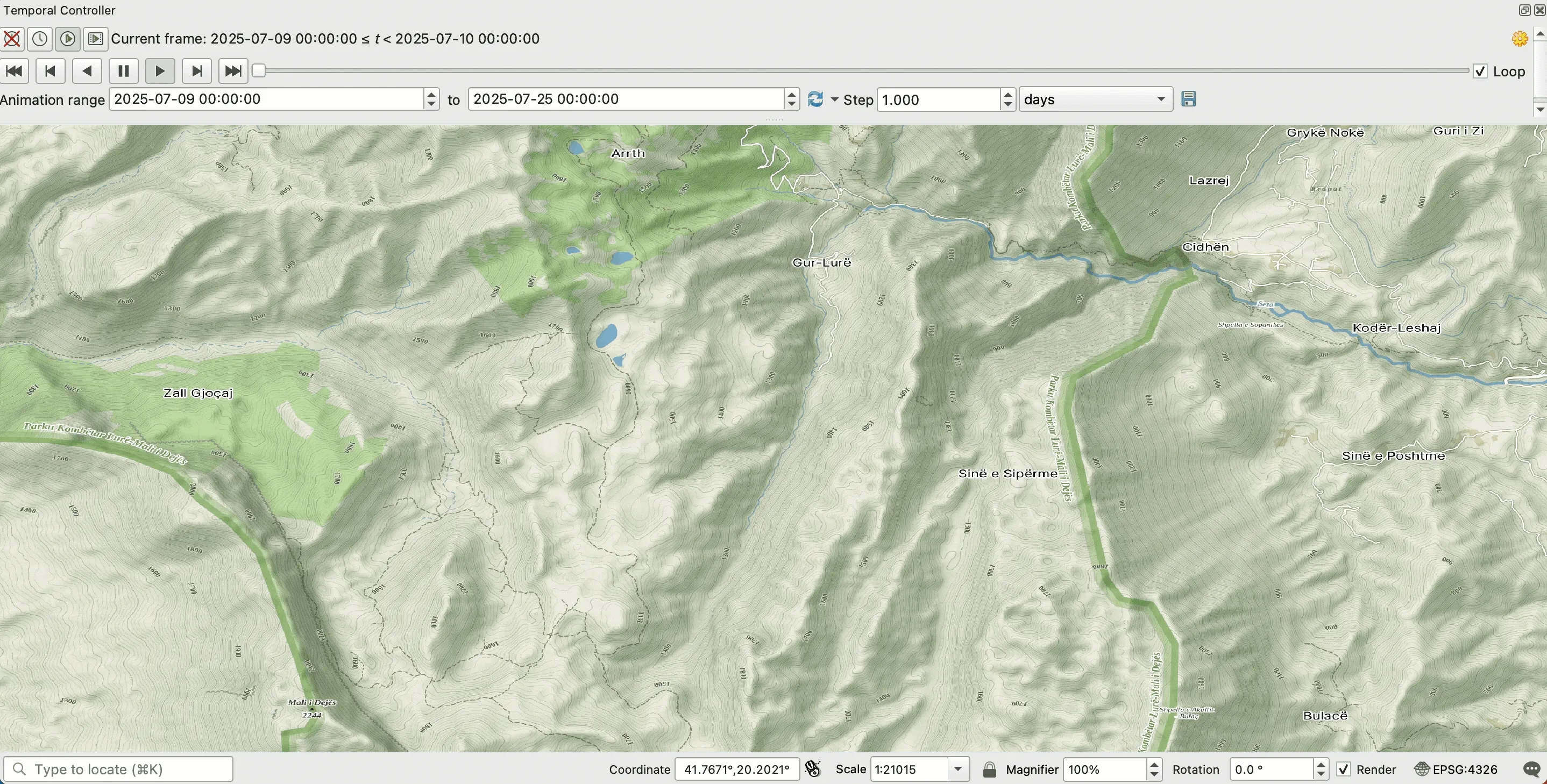
Task: Select movie temporal navigation mode
Action: tap(96, 39)
